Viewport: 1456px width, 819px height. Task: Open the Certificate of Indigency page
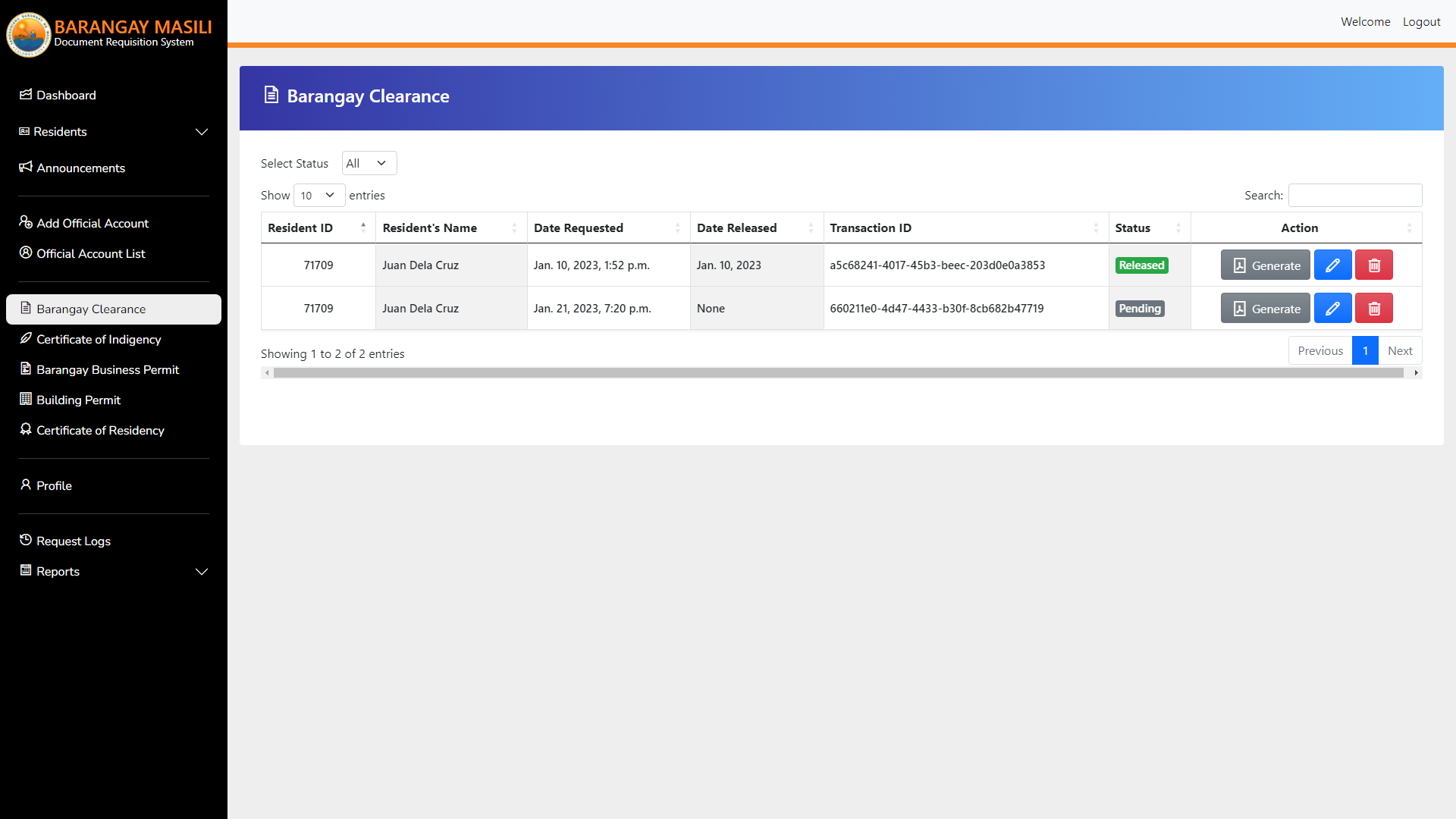[99, 339]
